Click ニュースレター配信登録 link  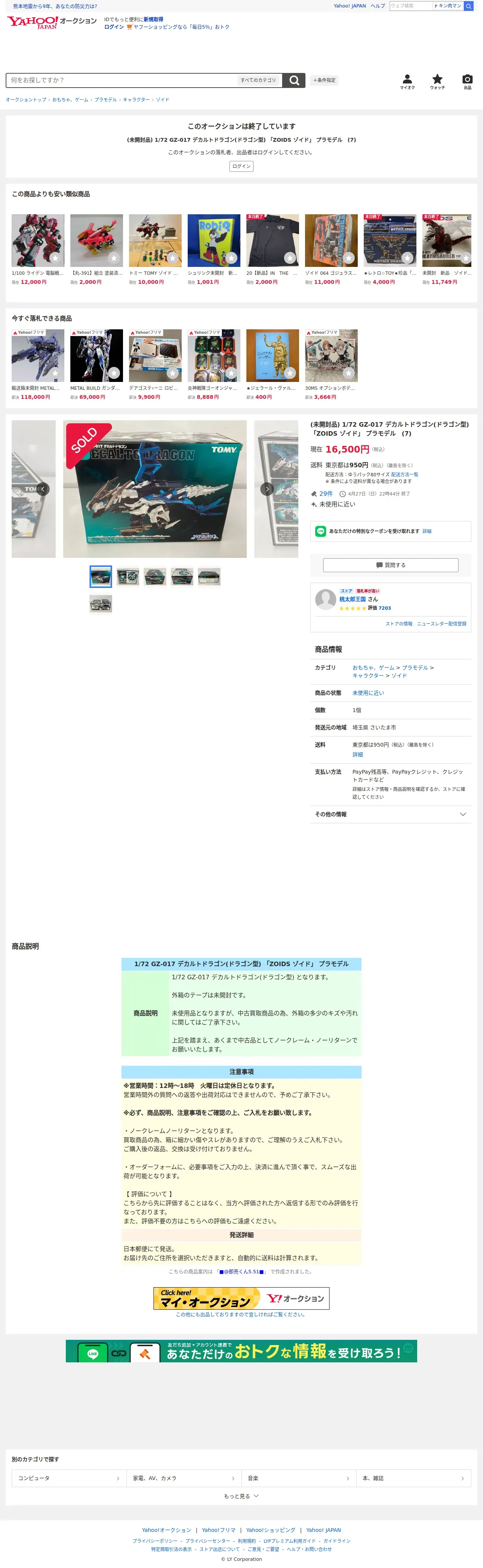click(x=442, y=624)
